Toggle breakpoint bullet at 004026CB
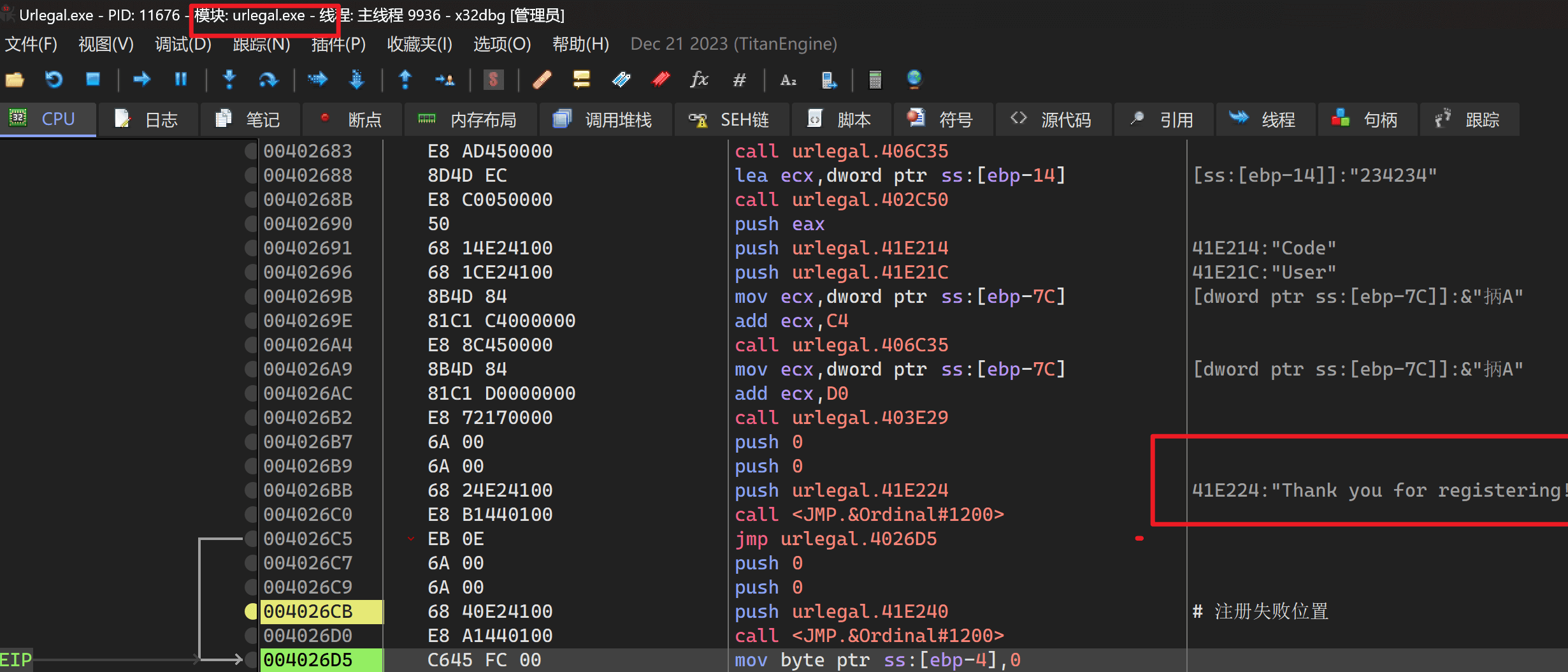 coord(251,611)
